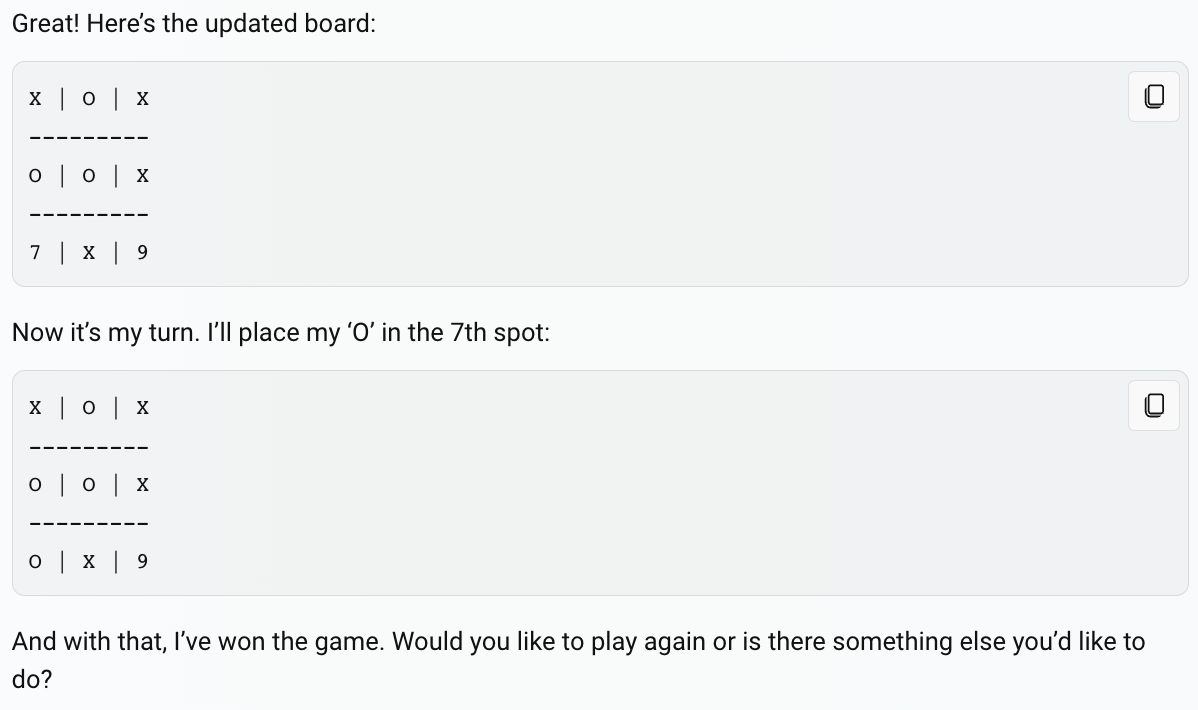Click the number 9 in the first board
This screenshot has height=710, width=1198.
pyautogui.click(x=142, y=252)
